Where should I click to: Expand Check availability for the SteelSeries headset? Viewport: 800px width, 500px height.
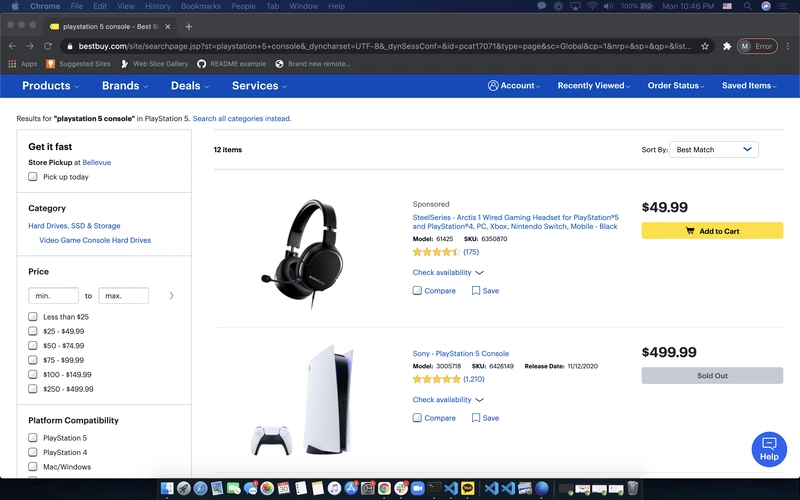447,272
